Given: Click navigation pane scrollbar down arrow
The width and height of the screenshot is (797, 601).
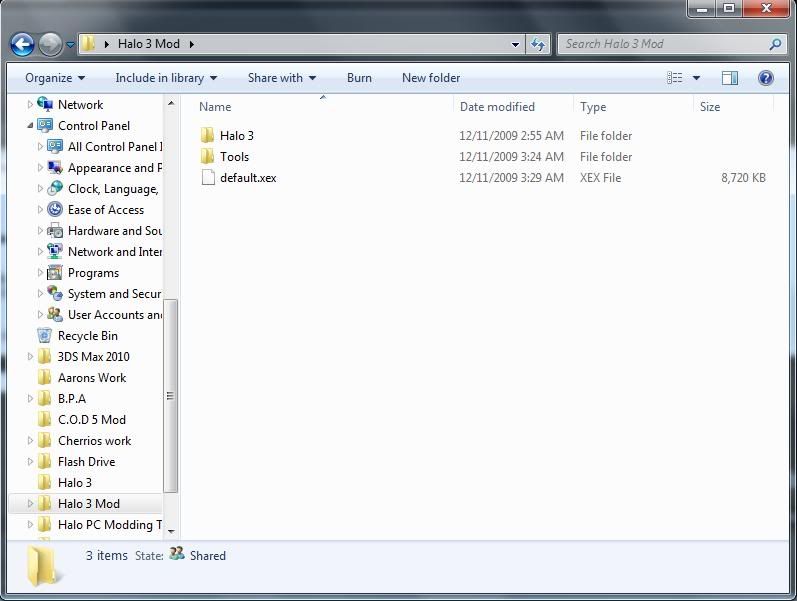Looking at the screenshot, I should 171,531.
